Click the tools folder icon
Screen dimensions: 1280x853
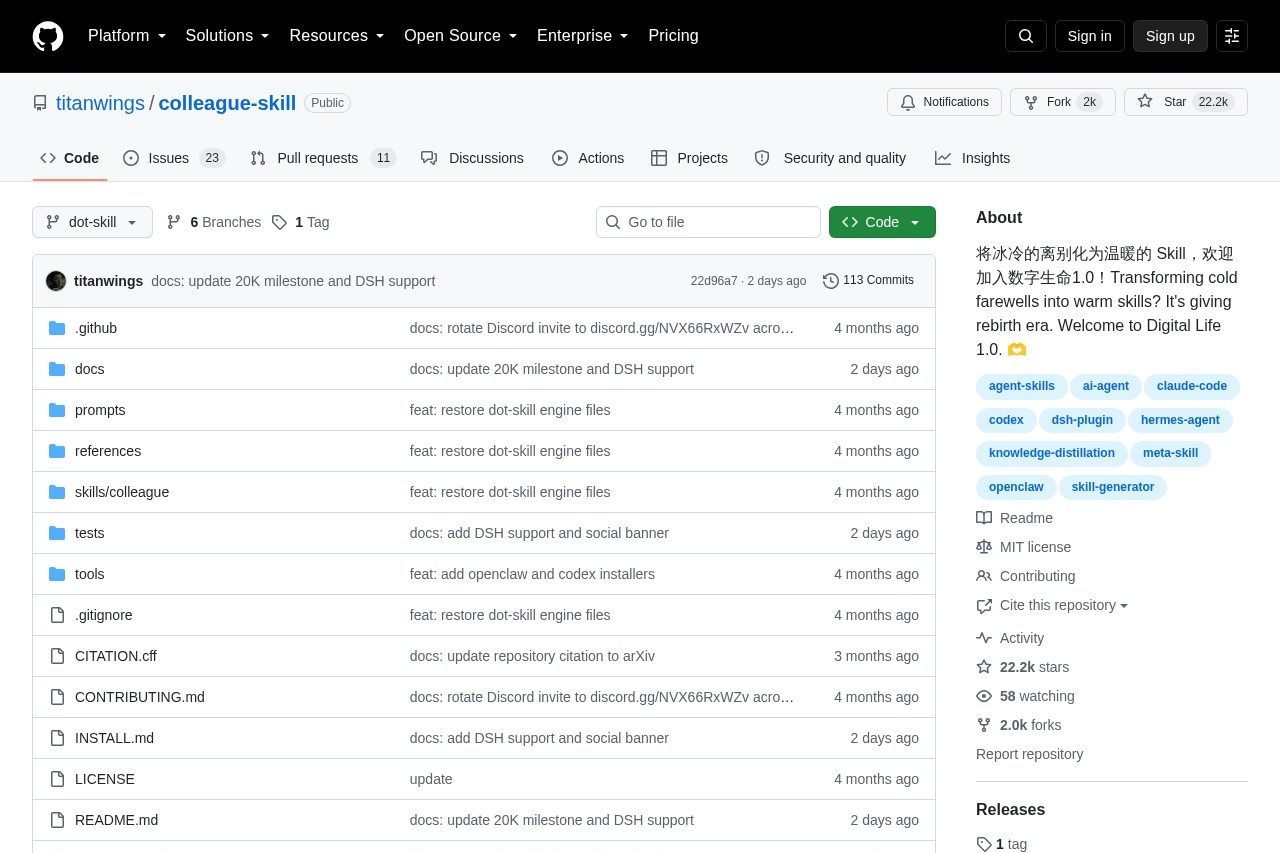[x=57, y=574]
